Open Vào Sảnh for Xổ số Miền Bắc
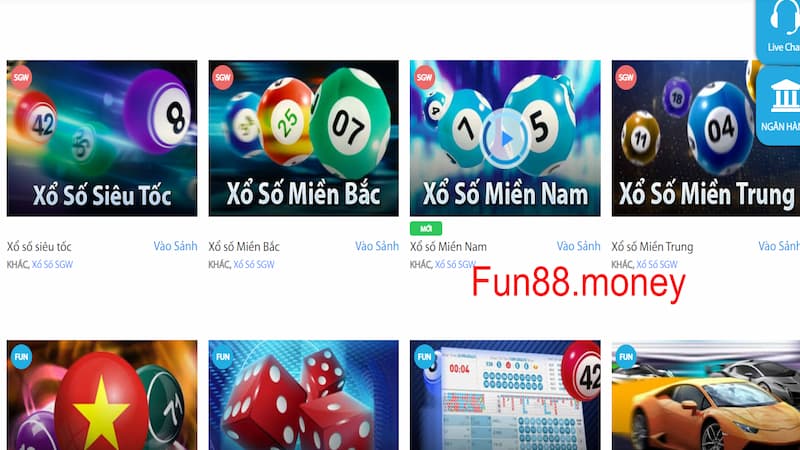This screenshot has height=450, width=800. click(x=377, y=246)
